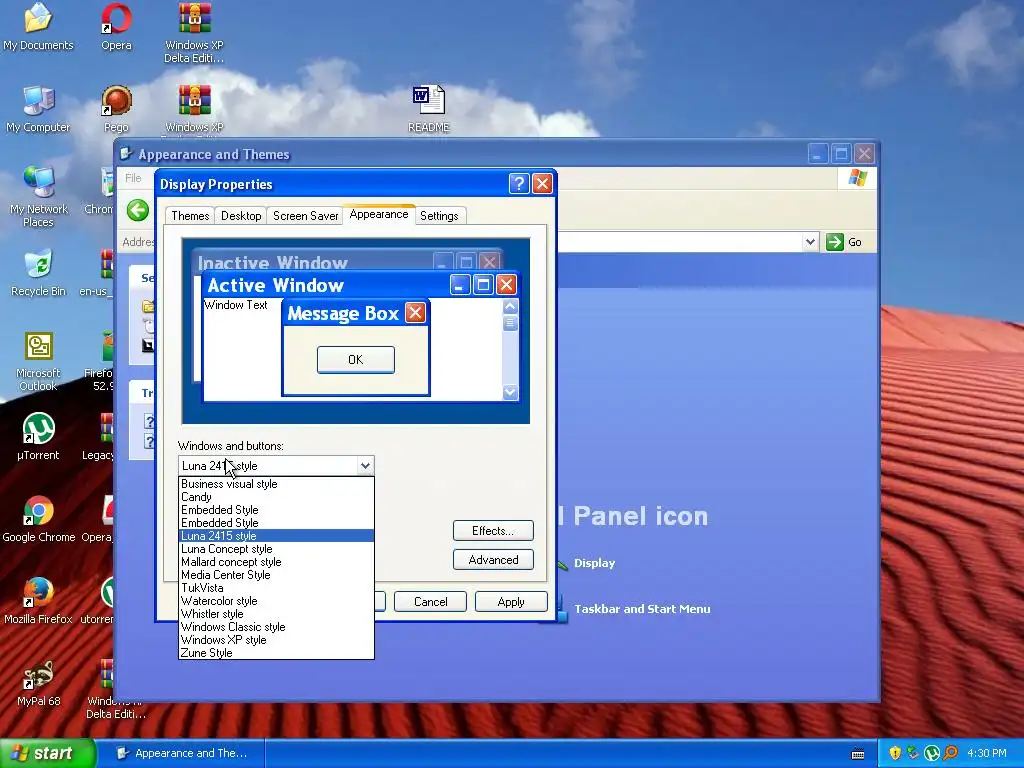The width and height of the screenshot is (1024, 768).
Task: Click the on-screen keyboard taskbar icon
Action: coord(858,754)
